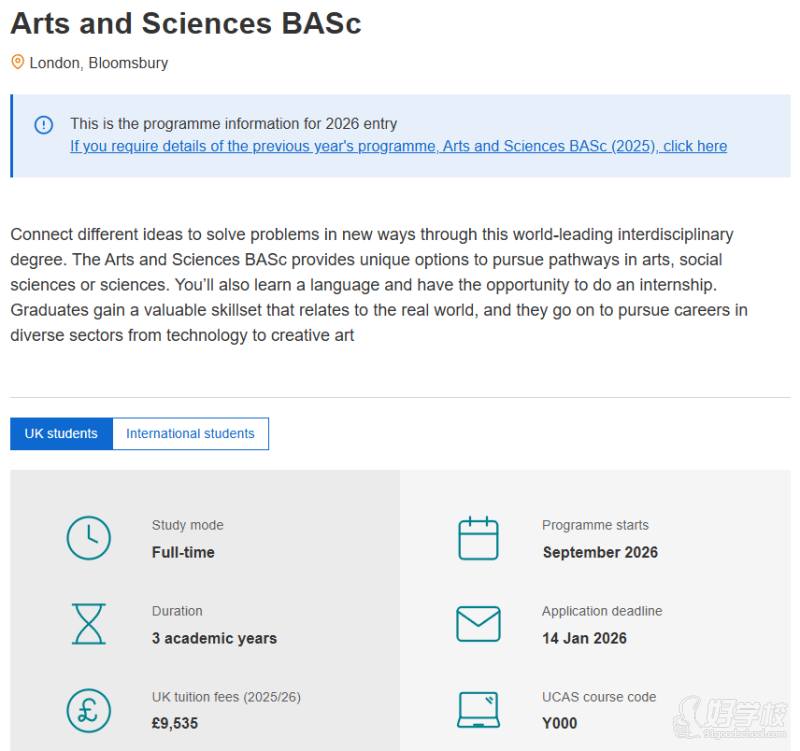Click the calendar icon for Programme starts
Screen dimensions: 800x751
478,538
